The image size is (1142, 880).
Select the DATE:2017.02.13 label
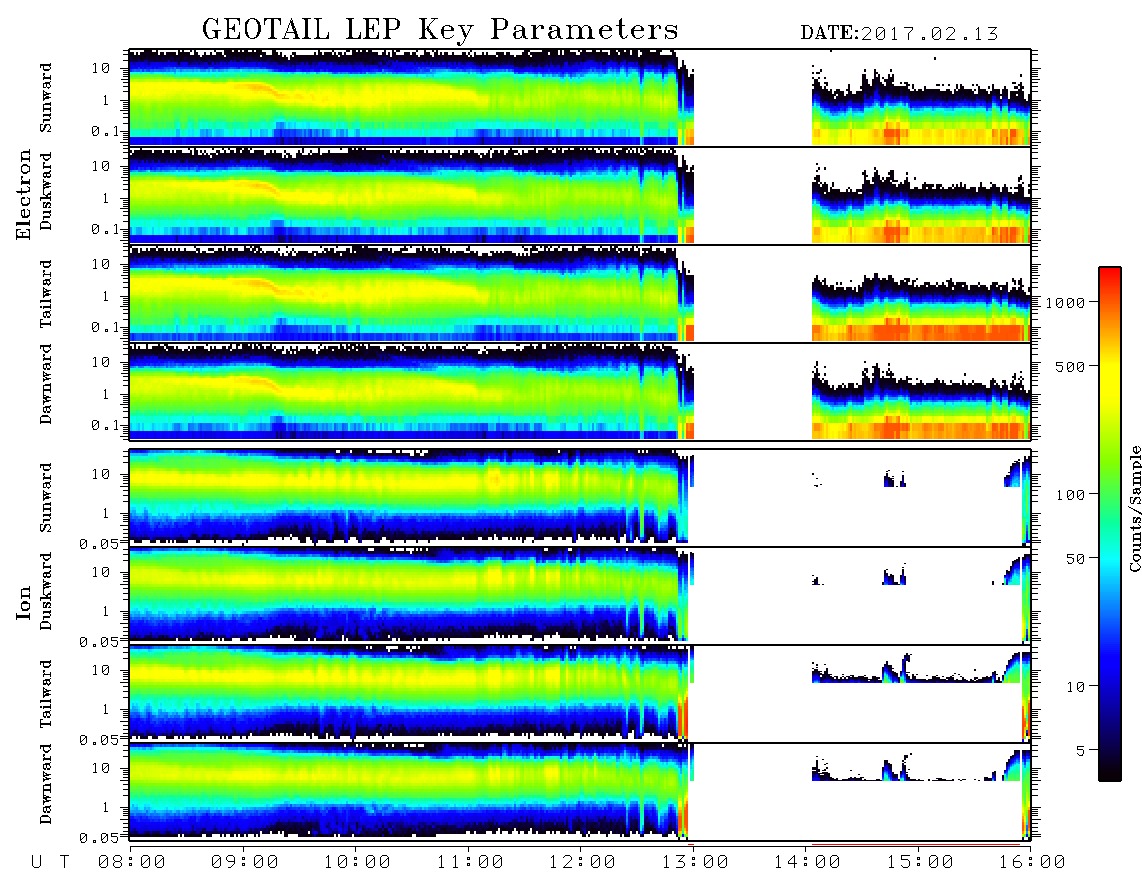[x=899, y=34]
